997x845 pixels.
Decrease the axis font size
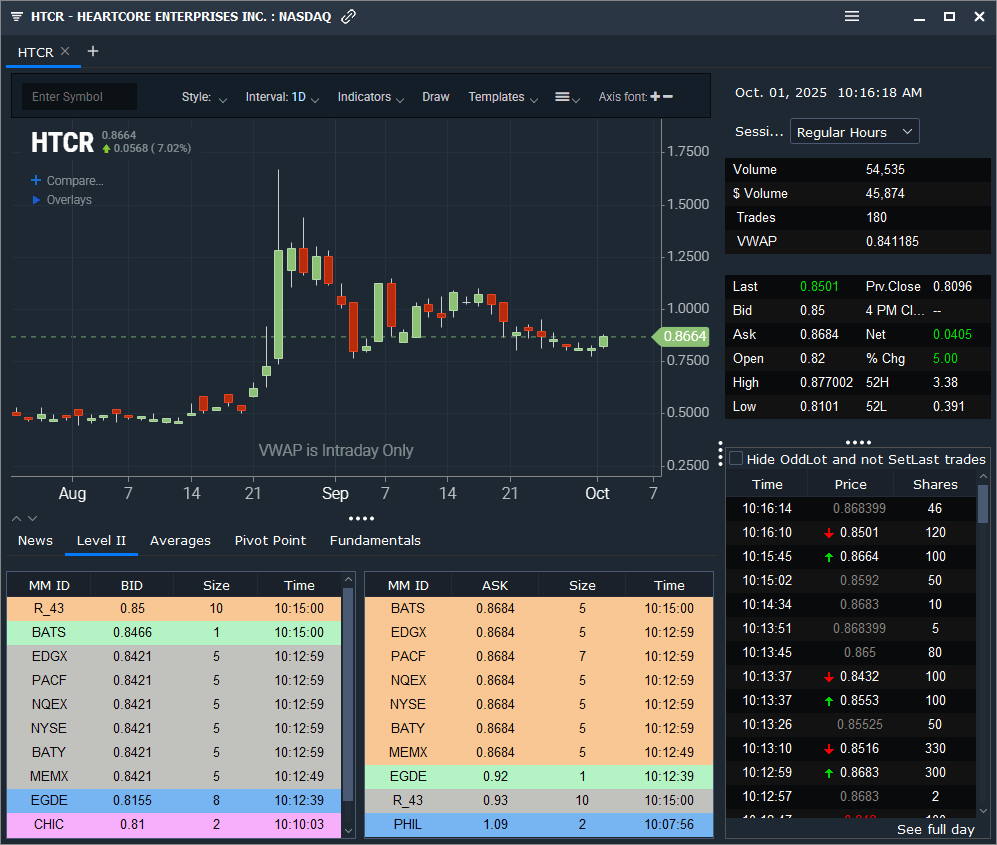pyautogui.click(x=668, y=97)
